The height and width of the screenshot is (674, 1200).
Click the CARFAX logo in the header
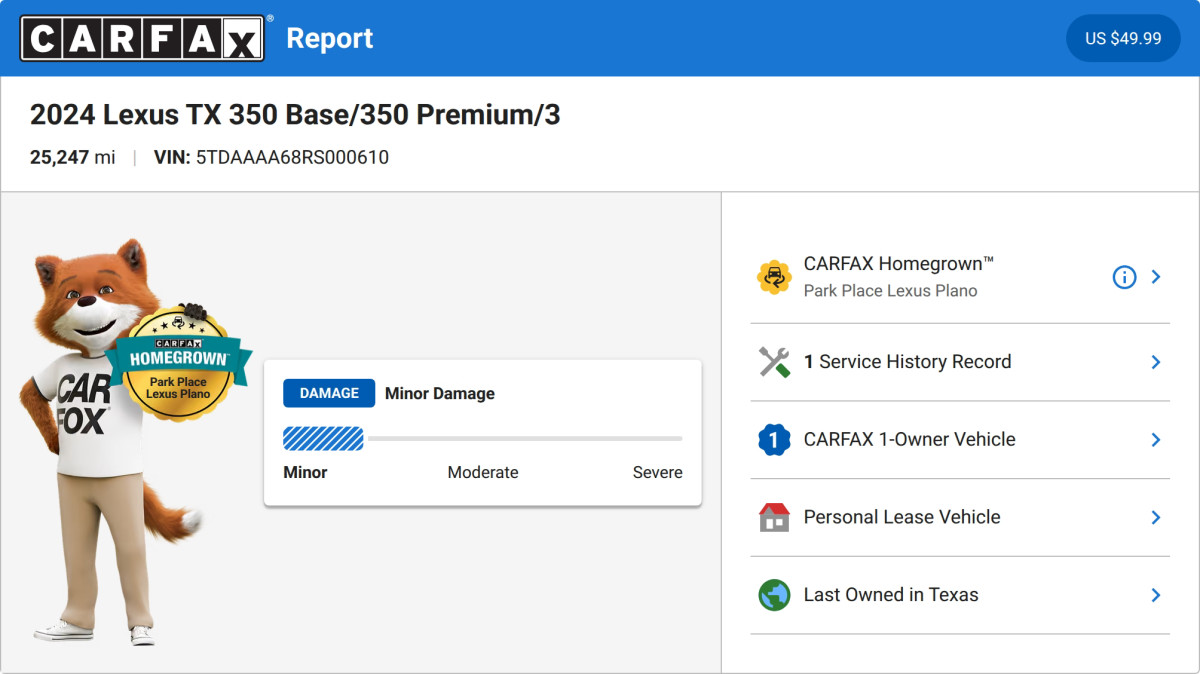pyautogui.click(x=143, y=38)
